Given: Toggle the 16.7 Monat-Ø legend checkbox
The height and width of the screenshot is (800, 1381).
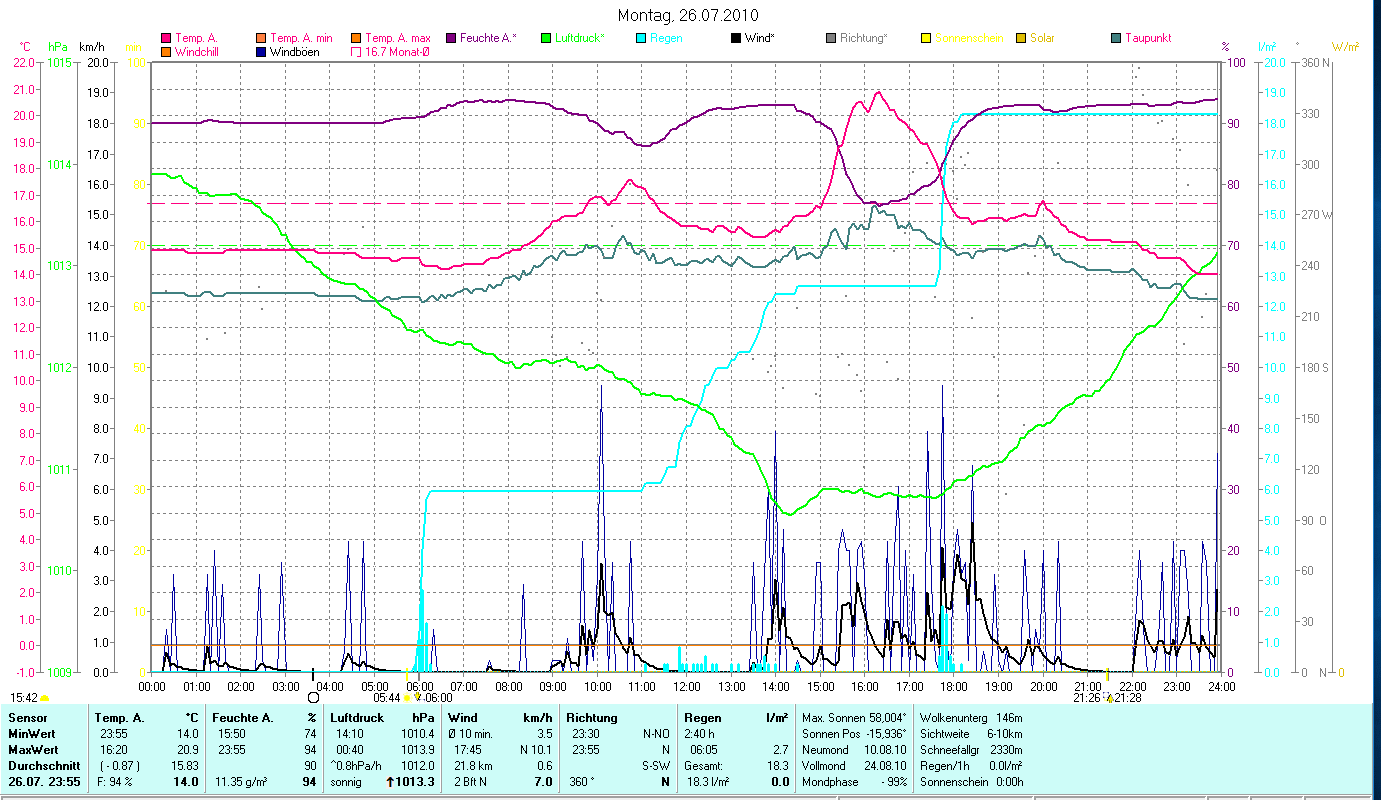Looking at the screenshot, I should coord(355,51).
